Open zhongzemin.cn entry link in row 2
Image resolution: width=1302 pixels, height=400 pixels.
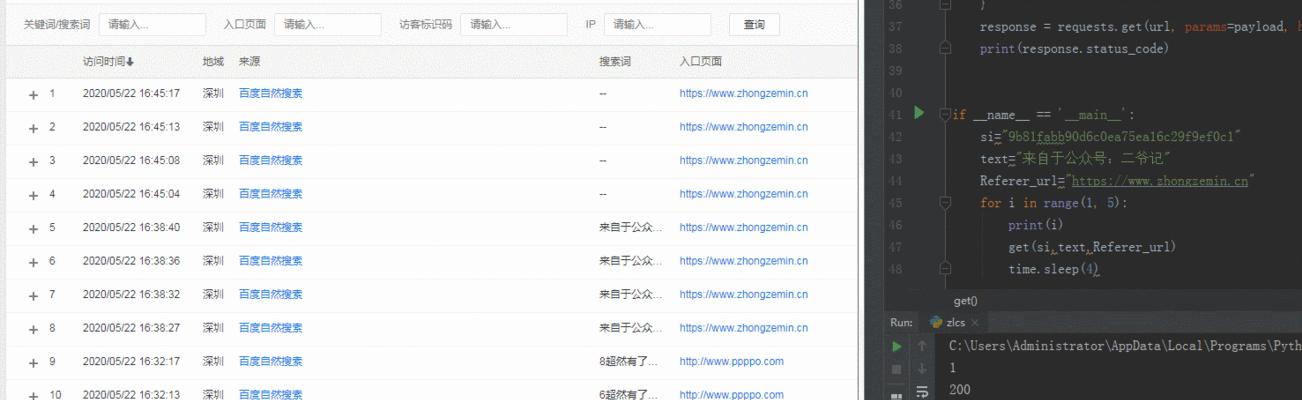pos(743,127)
